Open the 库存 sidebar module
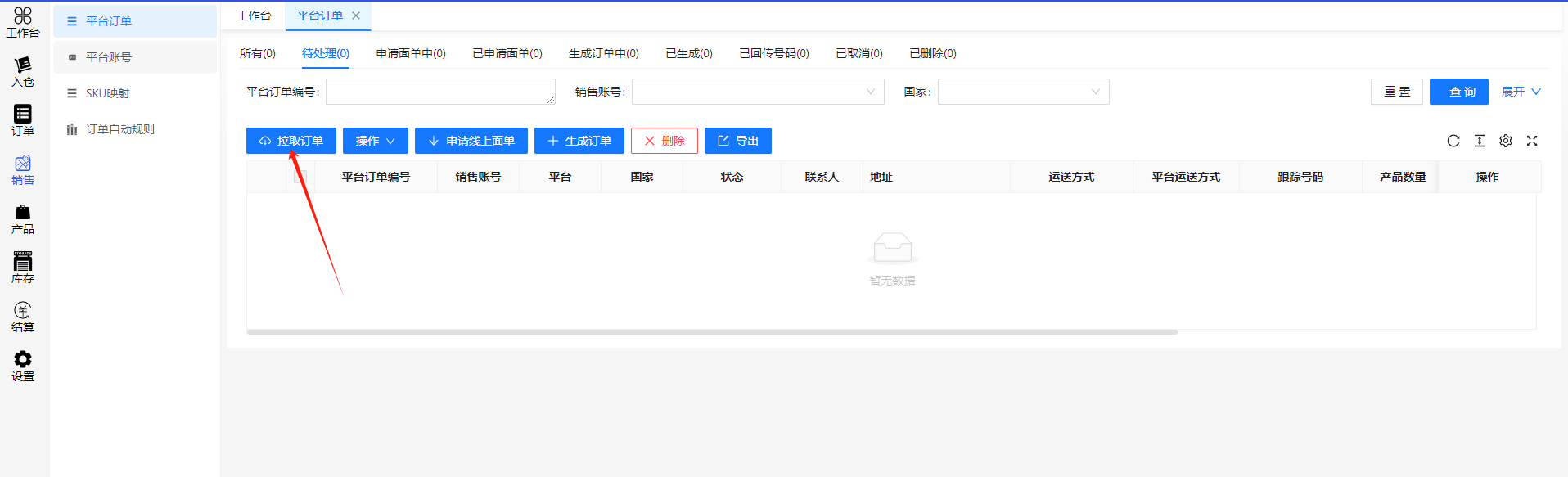The height and width of the screenshot is (477, 1568). 23,268
